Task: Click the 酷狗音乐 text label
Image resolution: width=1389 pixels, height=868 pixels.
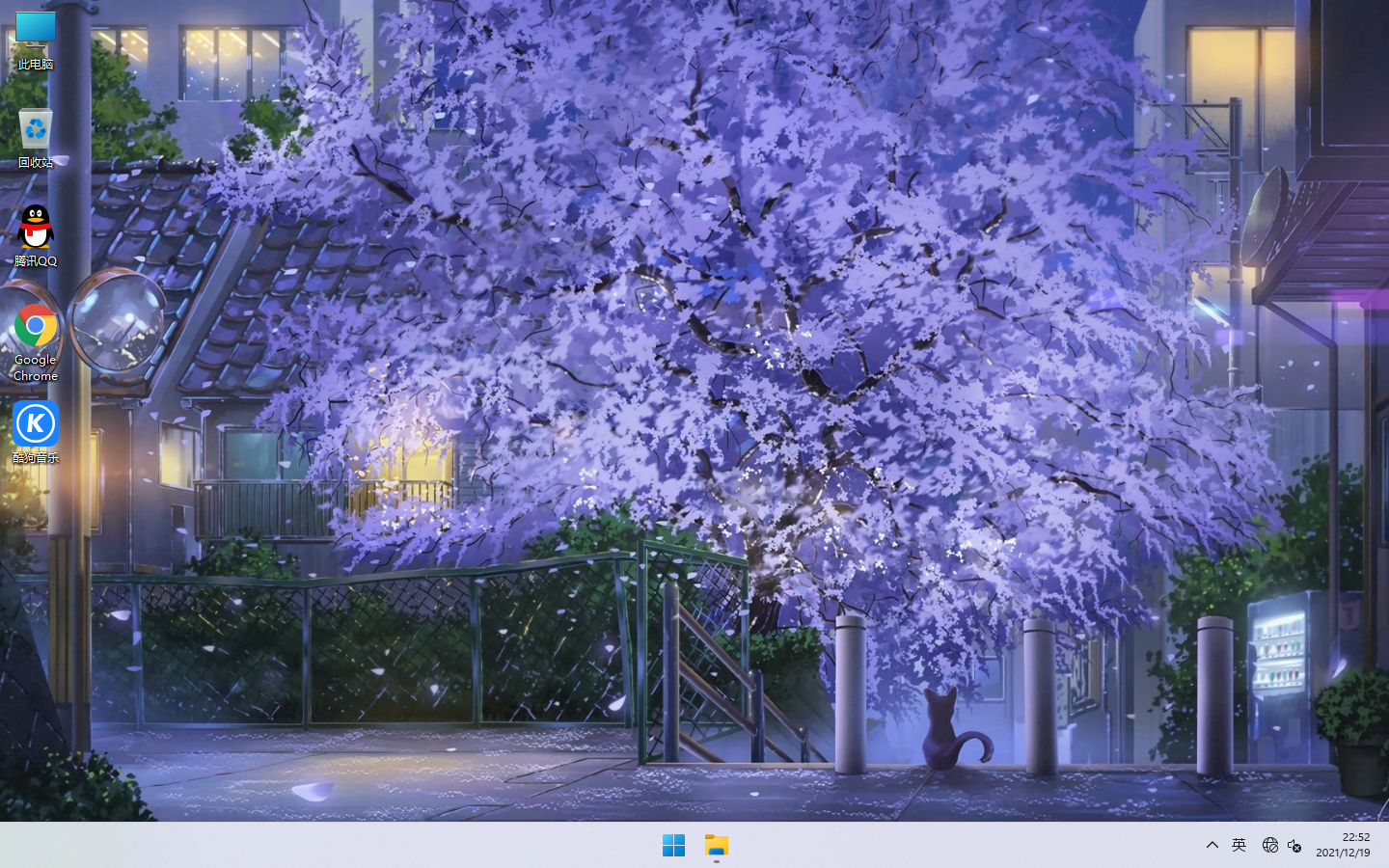Action: tap(36, 458)
